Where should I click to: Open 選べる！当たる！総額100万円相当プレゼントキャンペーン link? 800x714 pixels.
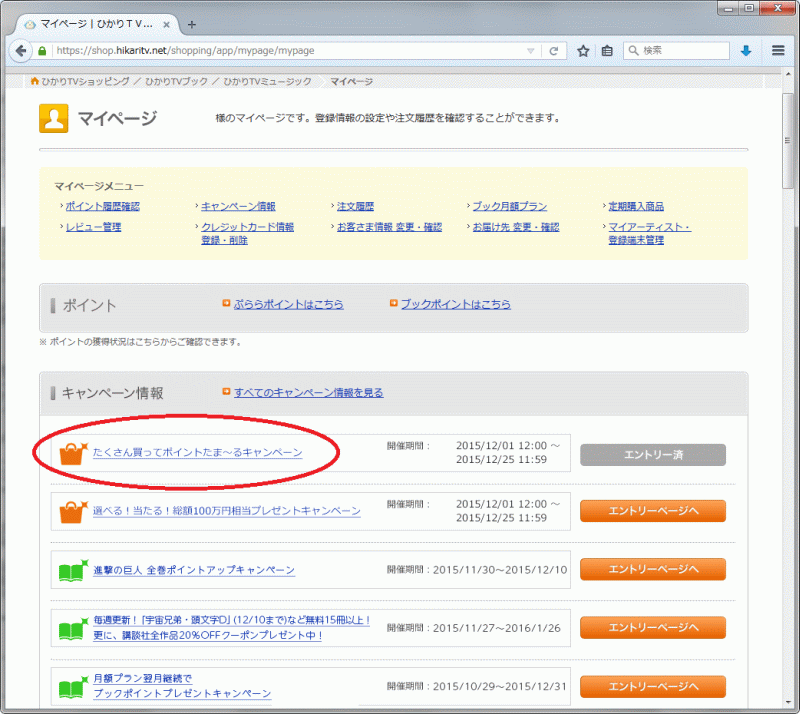tap(227, 511)
